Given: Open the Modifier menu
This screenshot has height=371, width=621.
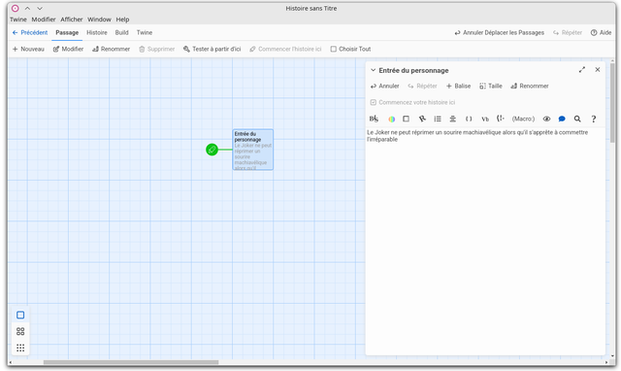Looking at the screenshot, I should 44,19.
